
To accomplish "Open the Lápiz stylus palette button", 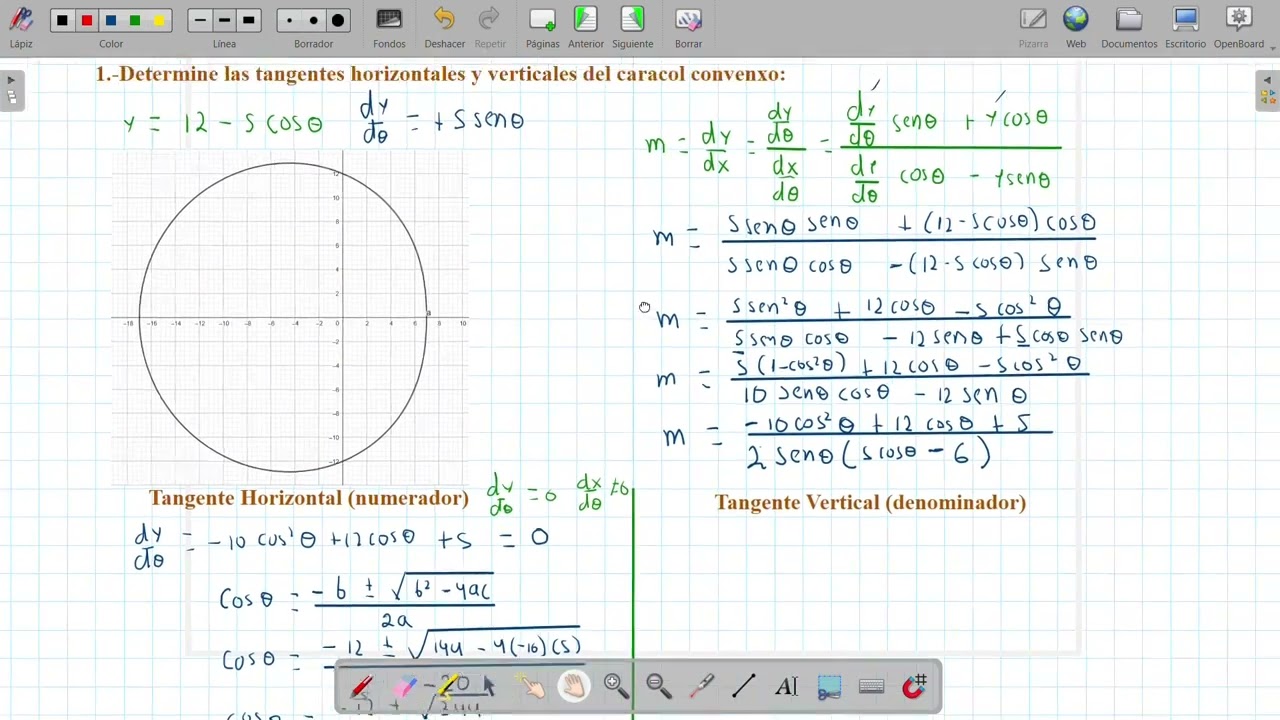I will point(21,27).
